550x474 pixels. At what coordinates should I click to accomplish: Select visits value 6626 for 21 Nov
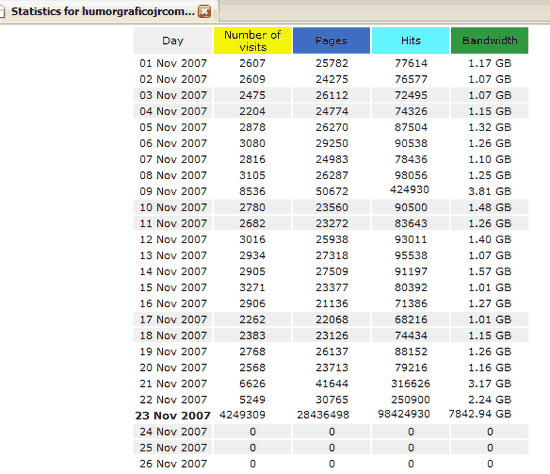tap(253, 384)
